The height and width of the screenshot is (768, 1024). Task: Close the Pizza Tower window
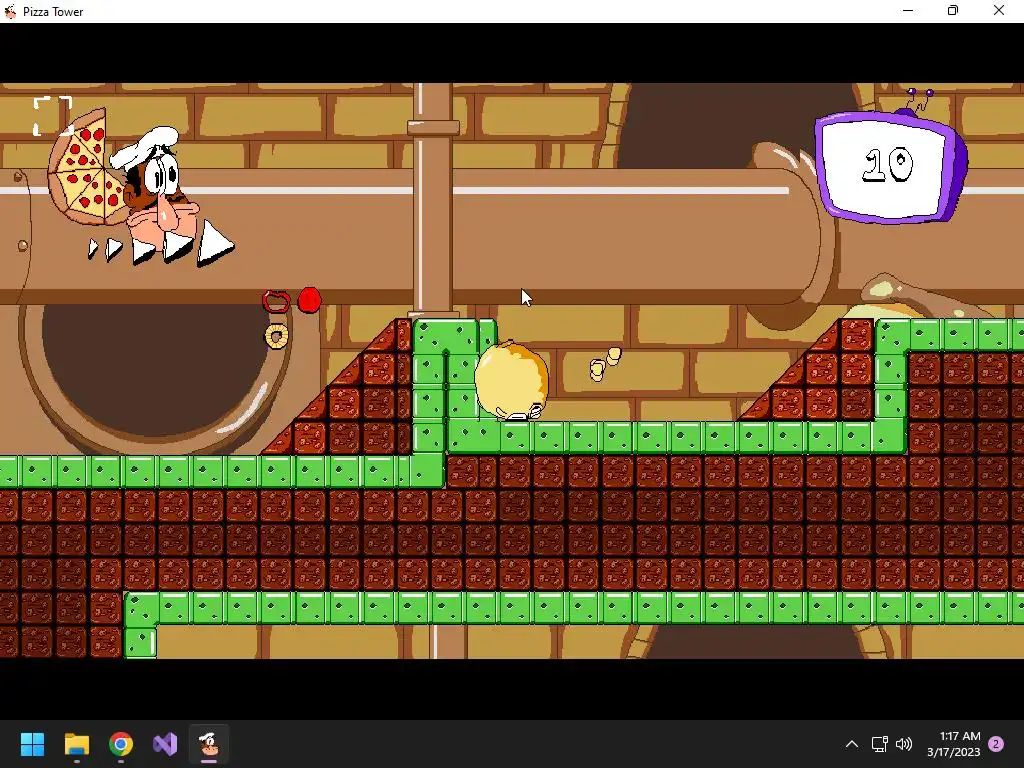coord(999,11)
